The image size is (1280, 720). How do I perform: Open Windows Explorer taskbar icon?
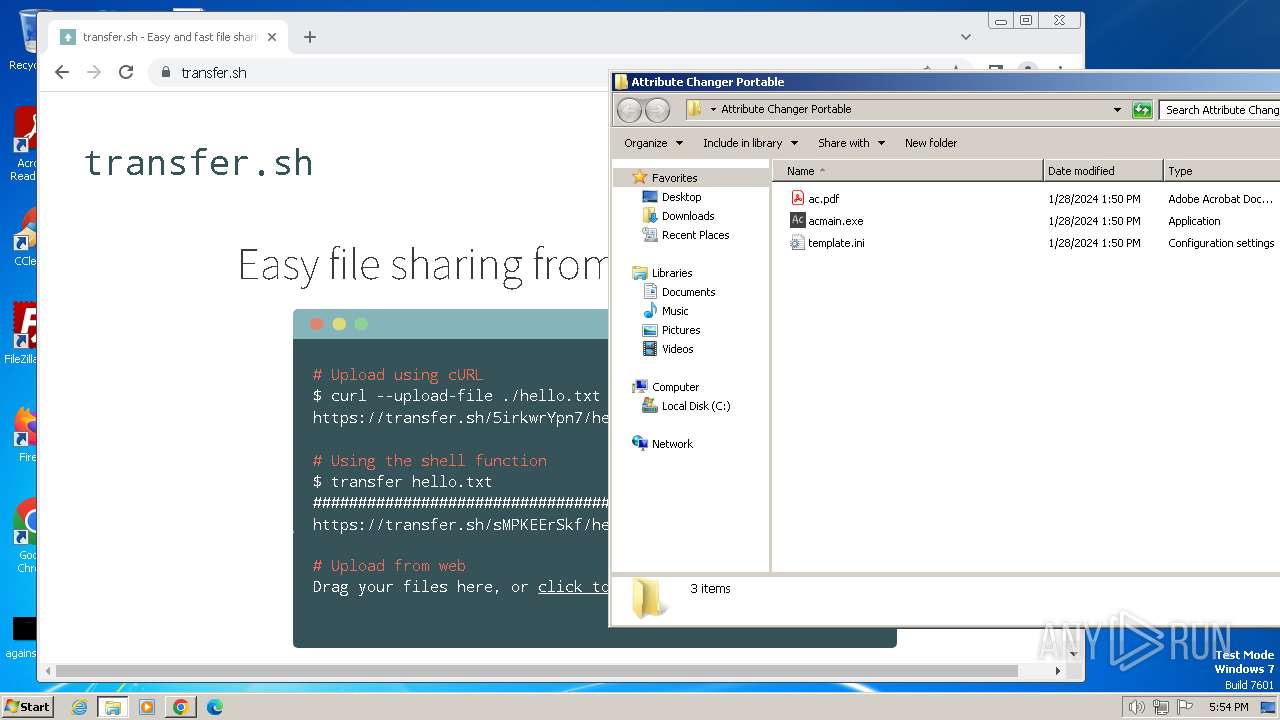pos(113,707)
